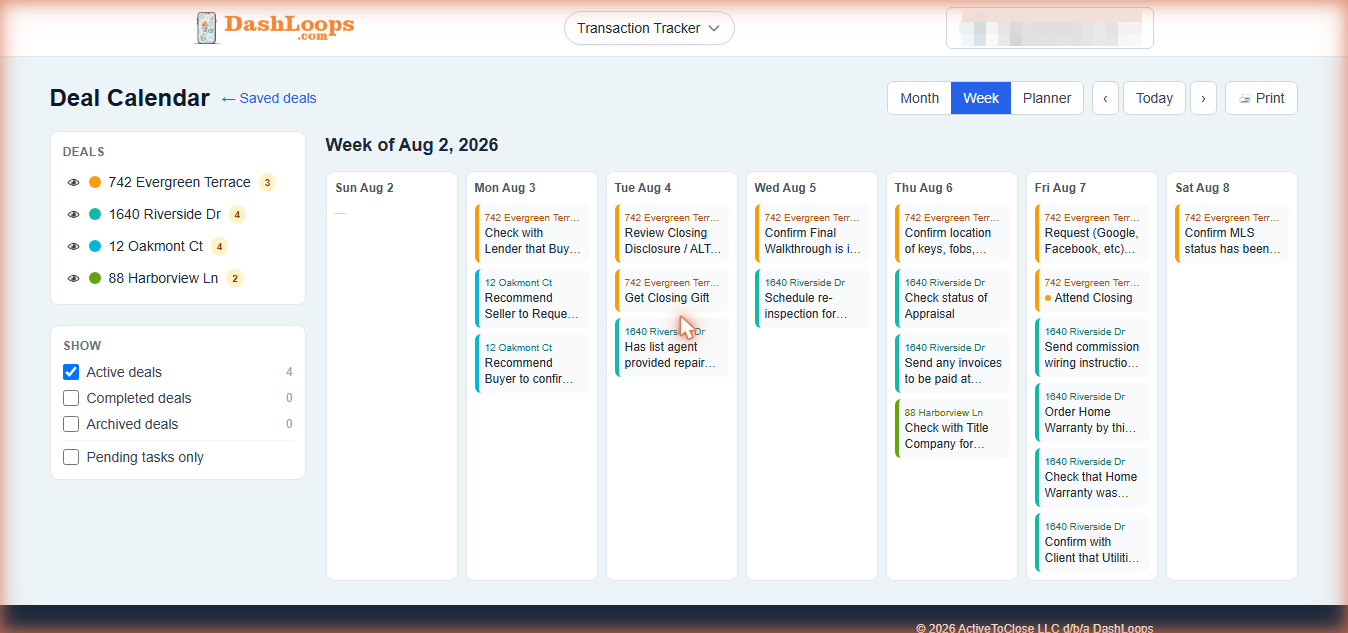
Task: Toggle visibility eye for 88 Harborview Ln
Action: (x=73, y=279)
